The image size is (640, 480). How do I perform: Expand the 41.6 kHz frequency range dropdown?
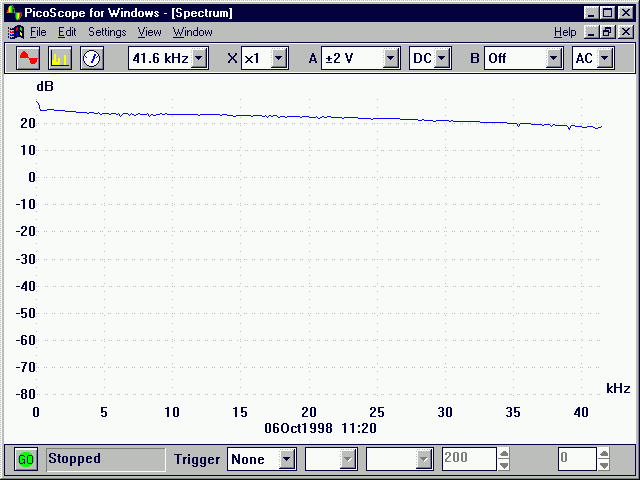[199, 58]
